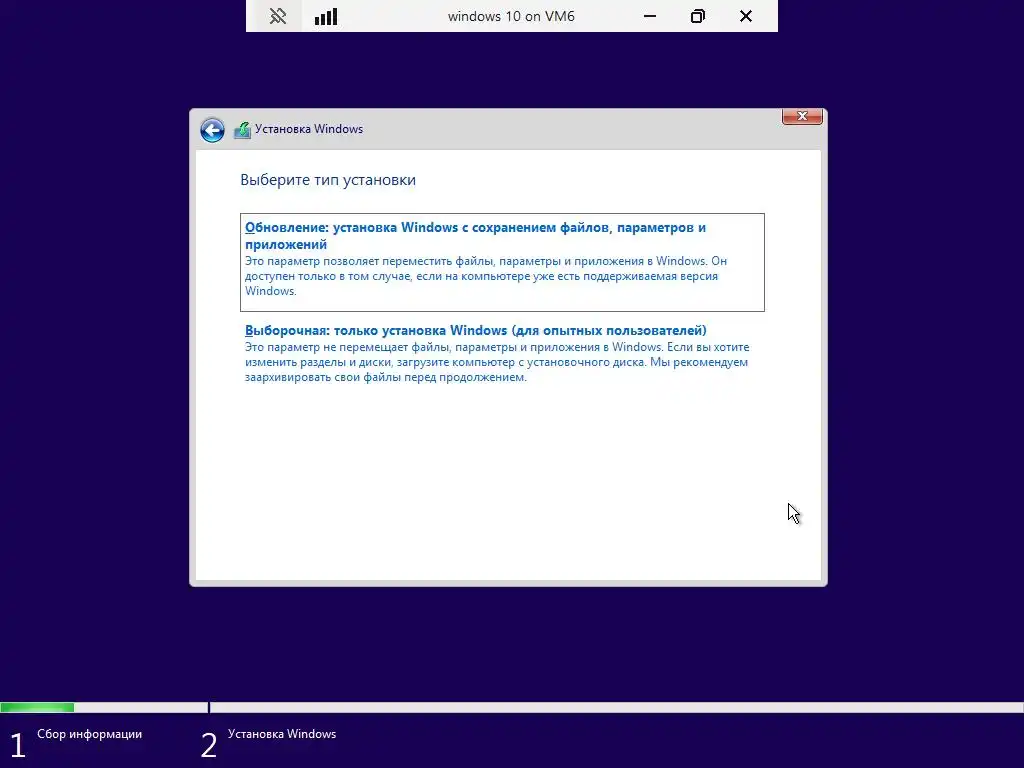The image size is (1024, 768).
Task: Close the windows 10 on VM6 connection
Action: (x=746, y=16)
